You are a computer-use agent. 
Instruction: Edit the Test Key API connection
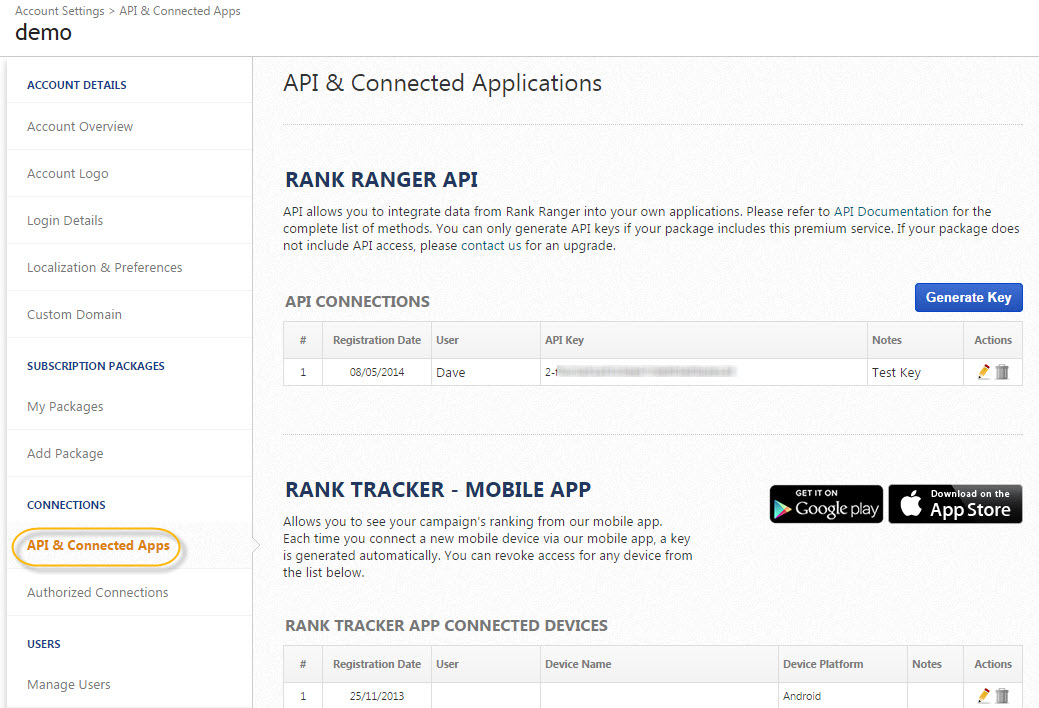tap(984, 372)
